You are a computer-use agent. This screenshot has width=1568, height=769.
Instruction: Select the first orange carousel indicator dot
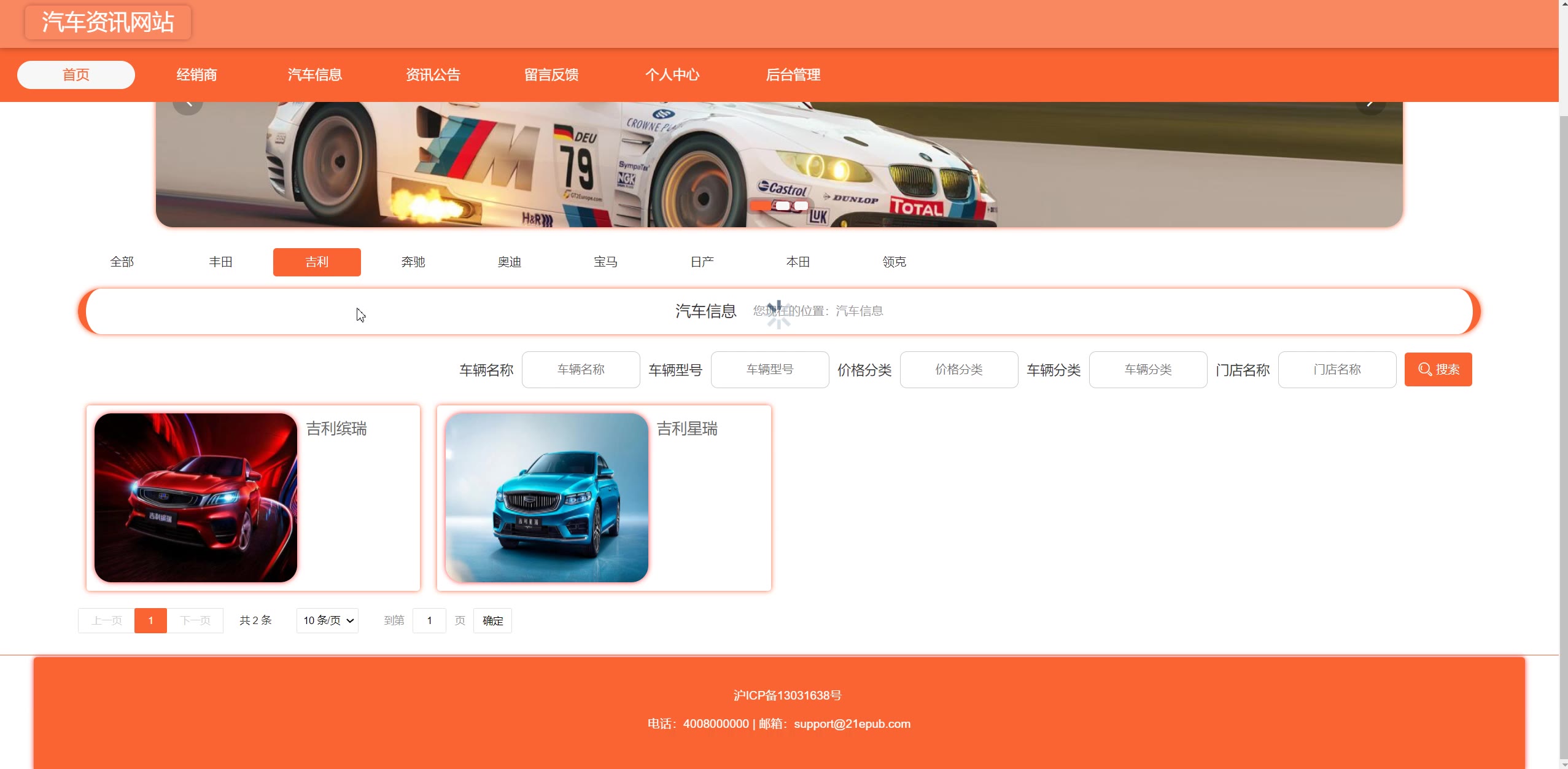761,206
